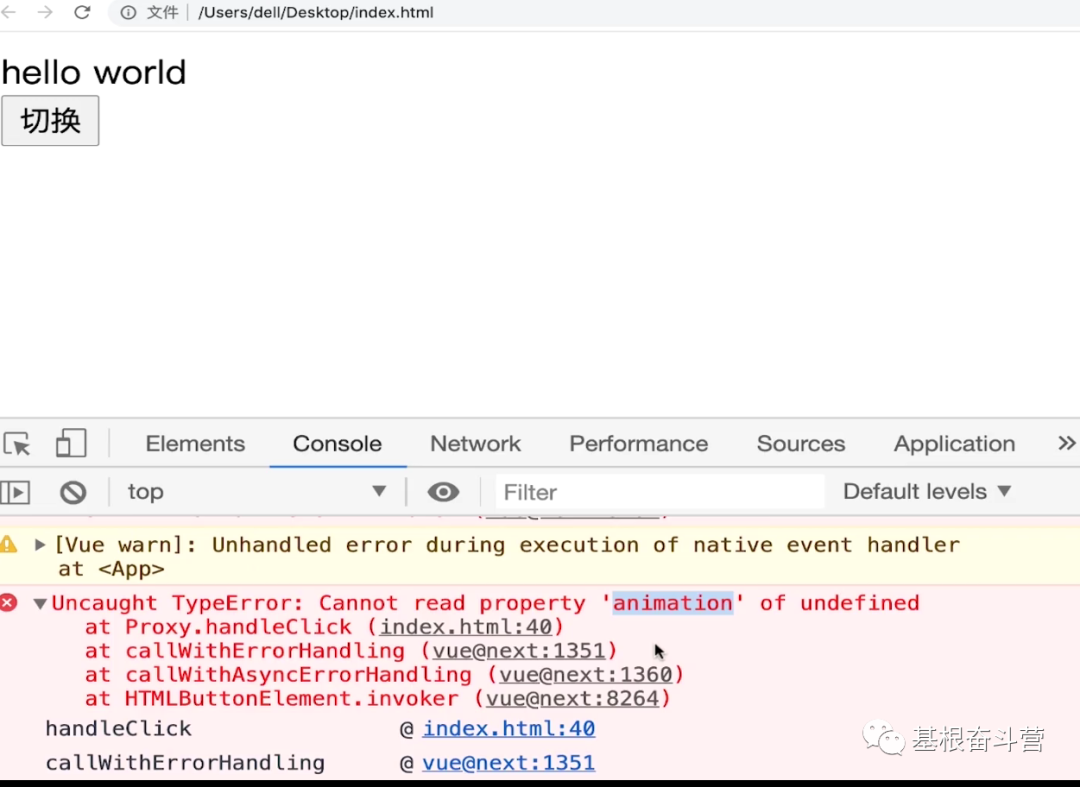The width and height of the screenshot is (1080, 787).
Task: Show the console sidebar panel icon
Action: [15, 492]
